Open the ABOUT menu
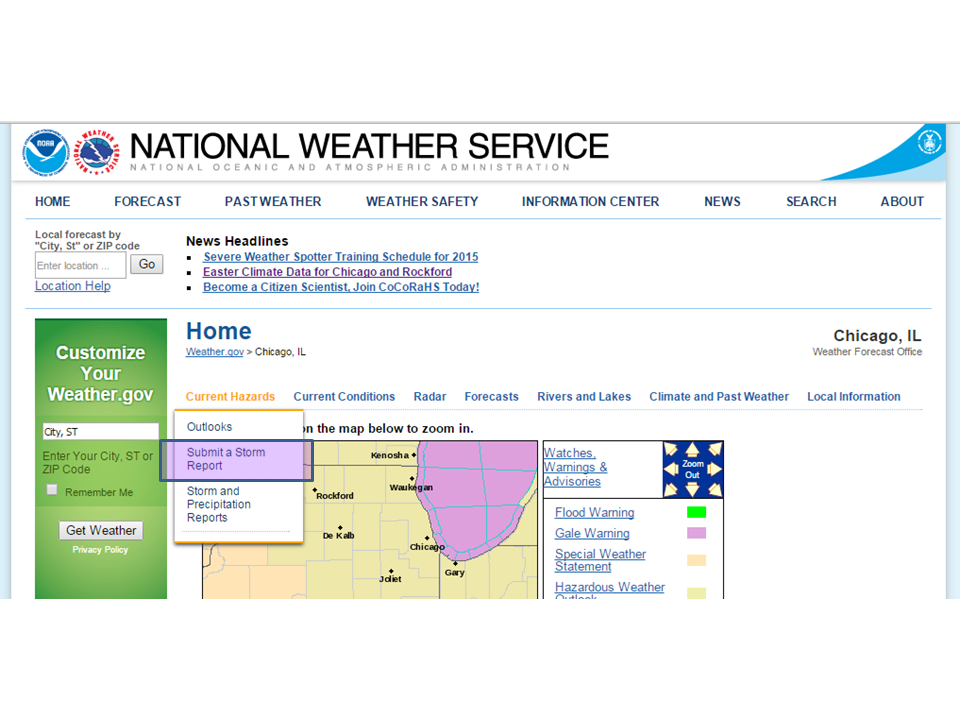 [x=902, y=201]
